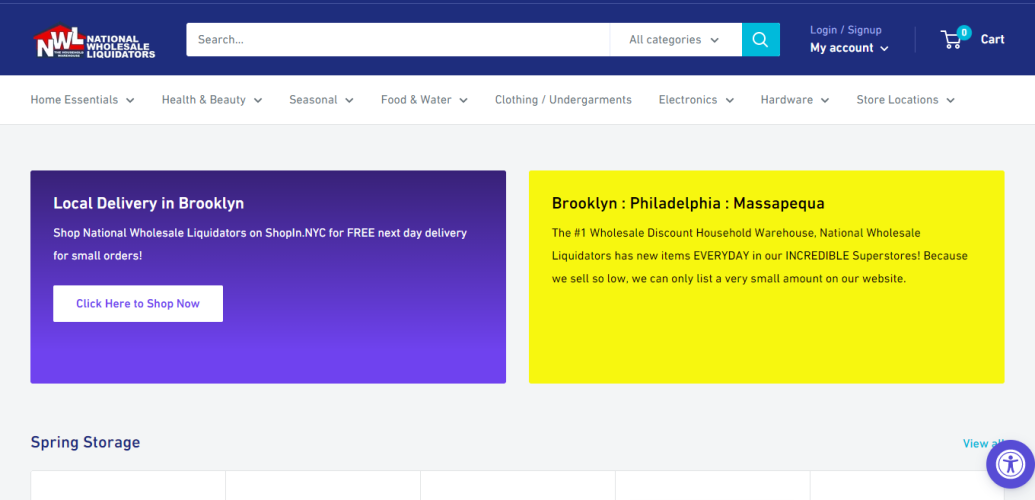1035x500 pixels.
Task: Focus the Search text field
Action: (x=397, y=40)
